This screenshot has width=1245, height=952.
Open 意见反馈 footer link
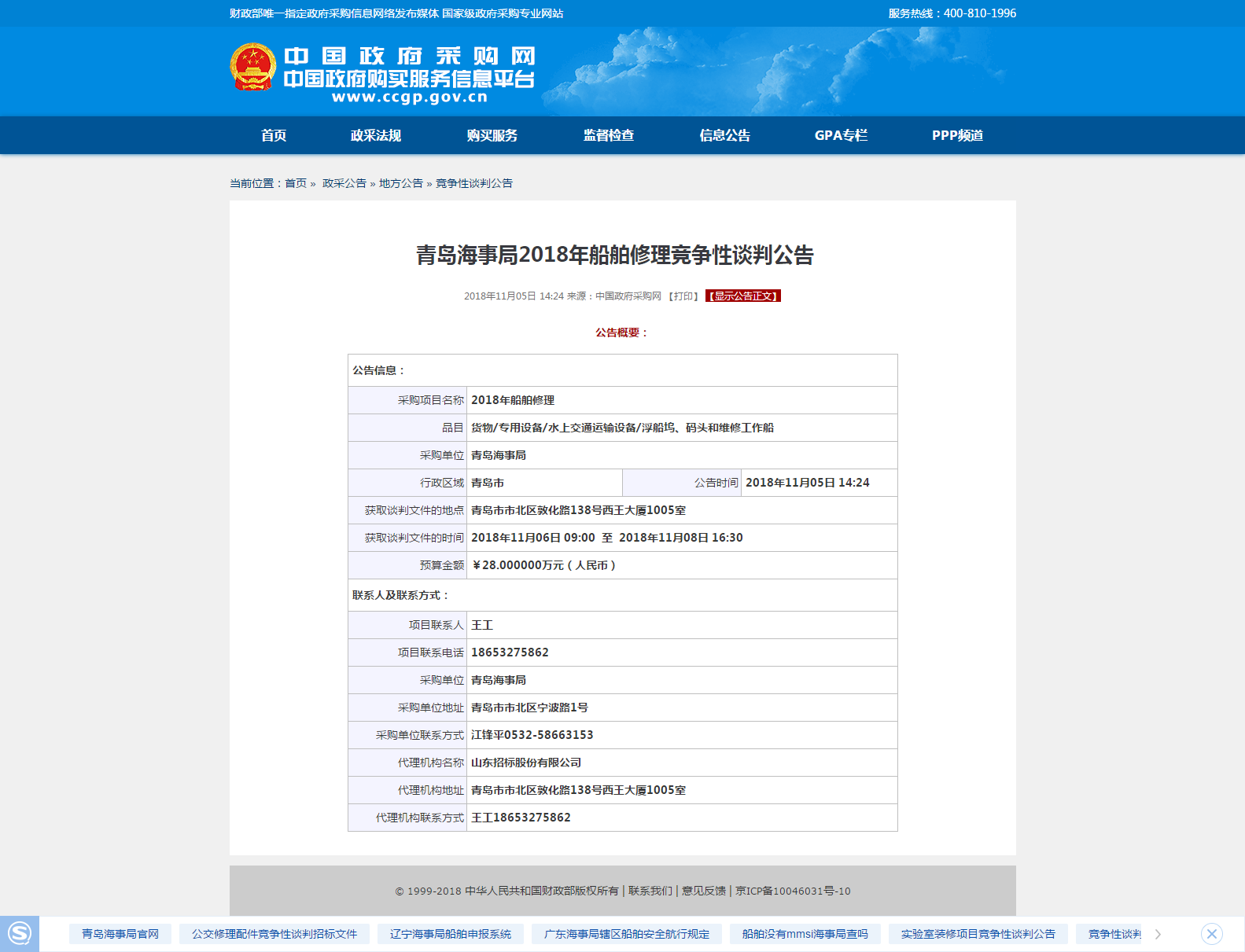coord(704,891)
